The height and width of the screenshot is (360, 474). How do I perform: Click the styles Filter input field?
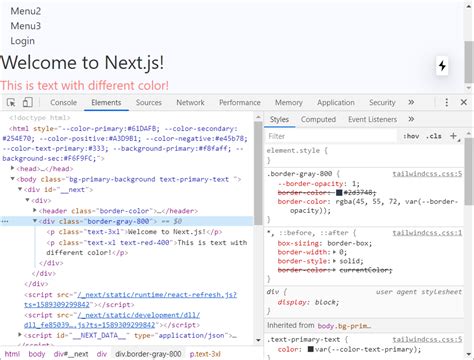[332, 136]
